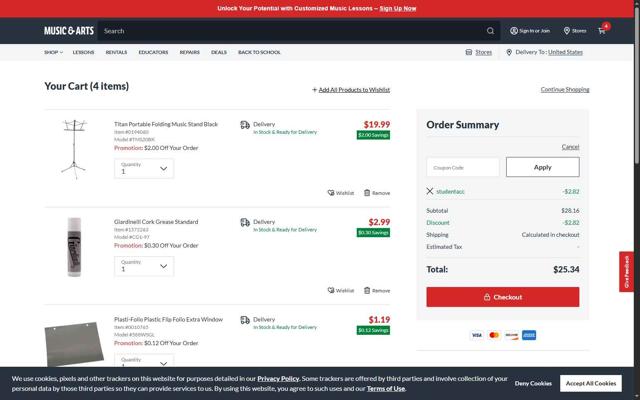The height and width of the screenshot is (400, 640).
Task: Click the Discover card icon
Action: coord(511,335)
